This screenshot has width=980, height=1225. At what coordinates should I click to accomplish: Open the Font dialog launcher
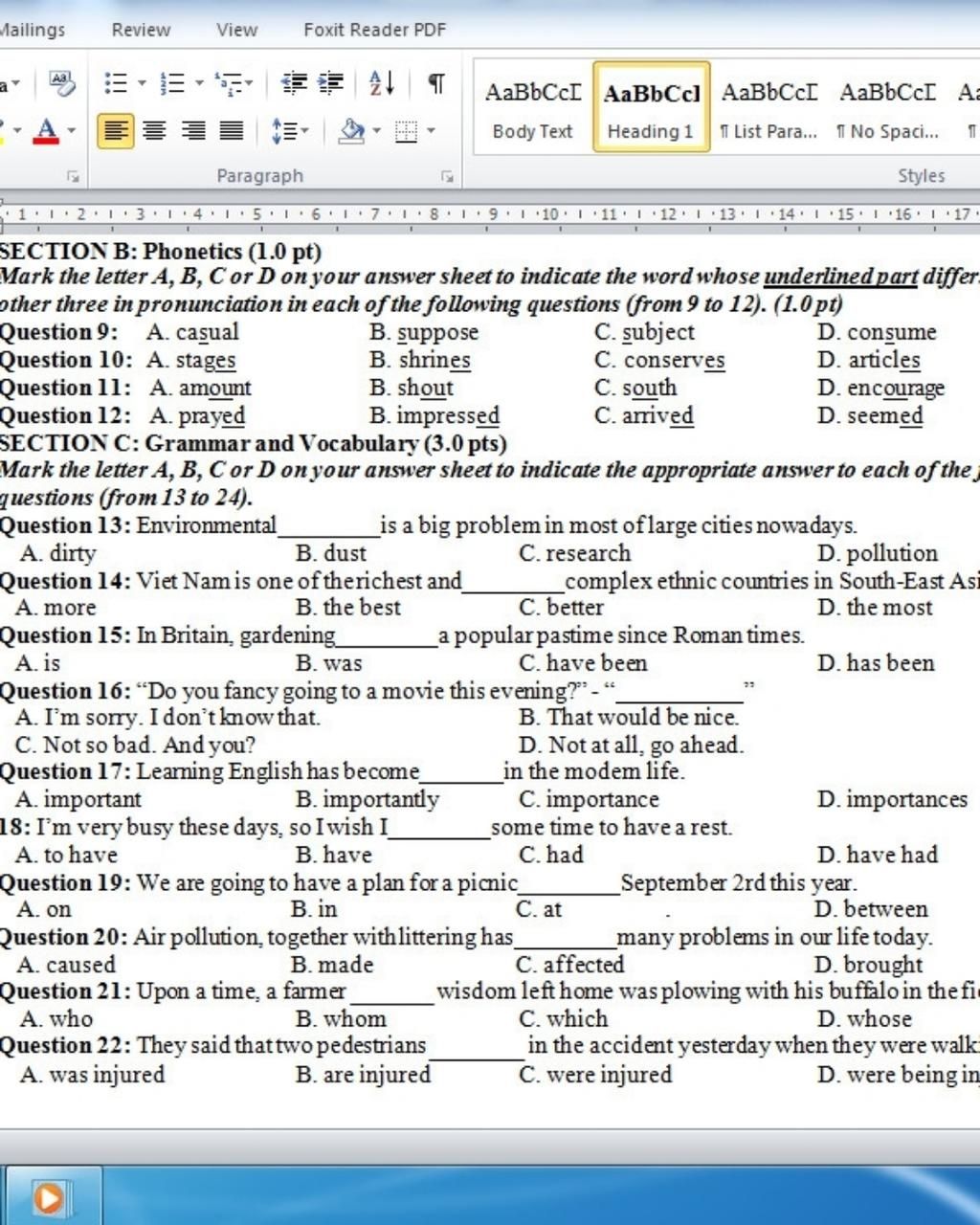(x=73, y=177)
